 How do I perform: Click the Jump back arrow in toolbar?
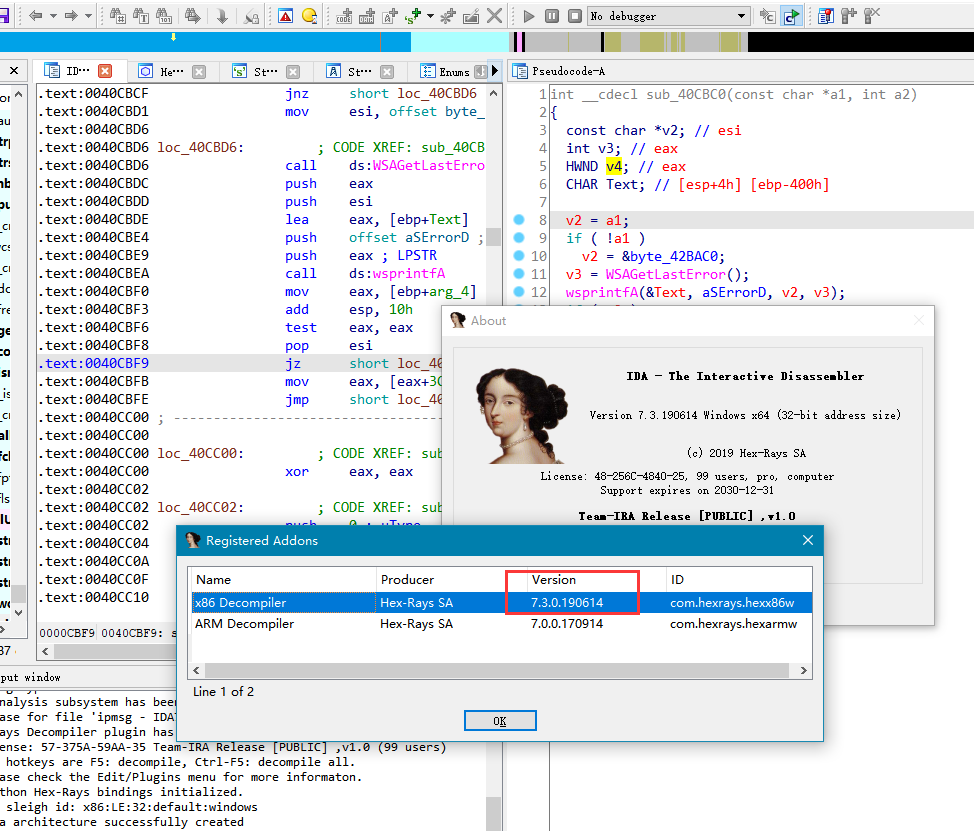point(35,16)
